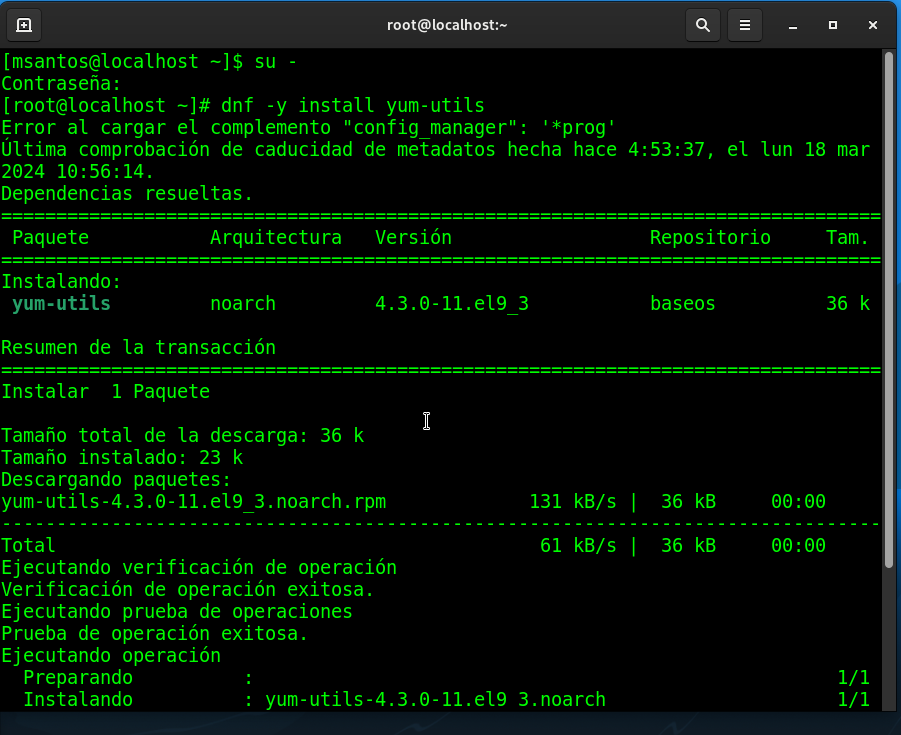Viewport: 901px width, 735px height.
Task: Open the hamburger menu
Action: [744, 25]
